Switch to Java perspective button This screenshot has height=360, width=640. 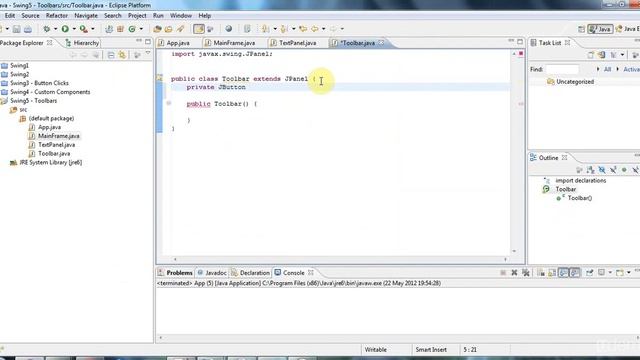[x=600, y=29]
